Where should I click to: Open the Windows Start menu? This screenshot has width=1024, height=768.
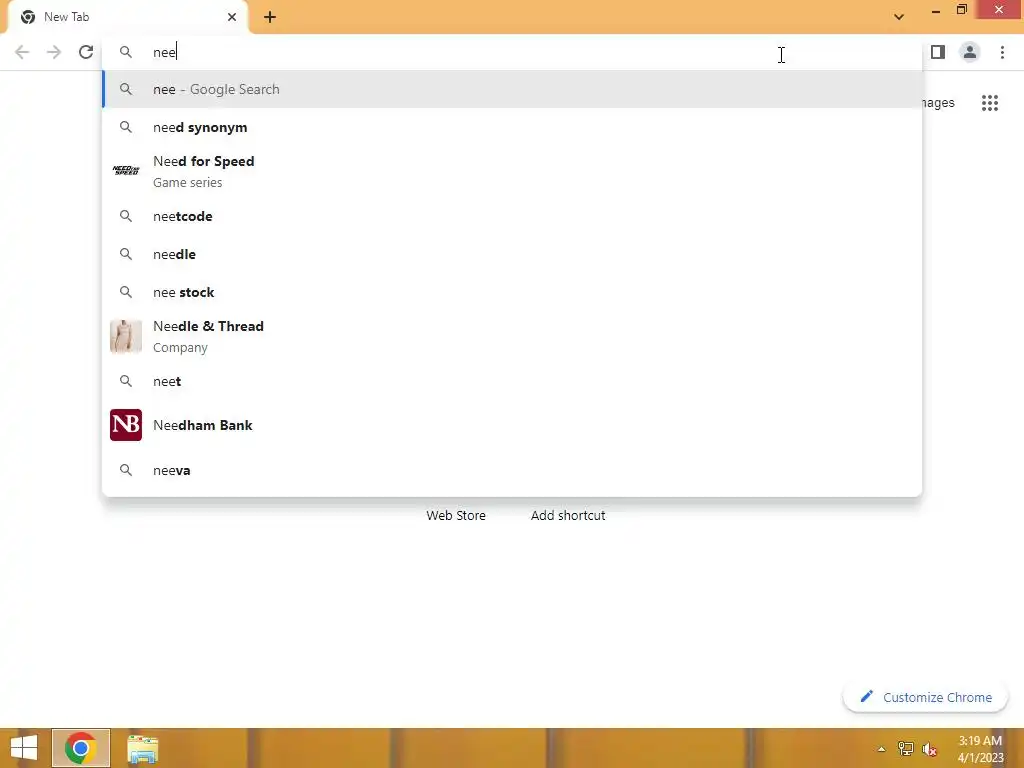(24, 748)
